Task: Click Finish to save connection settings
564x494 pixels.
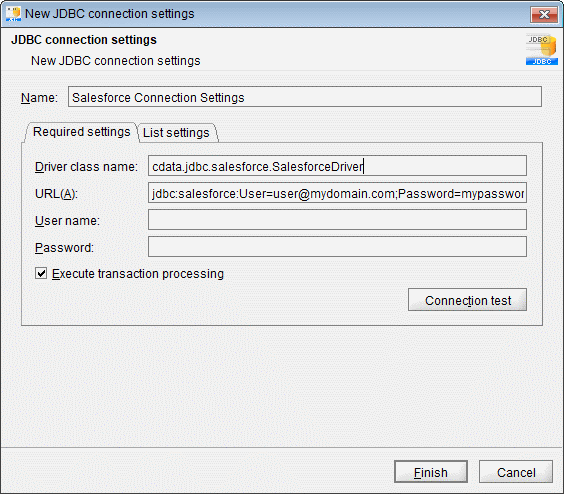Action: 431,472
